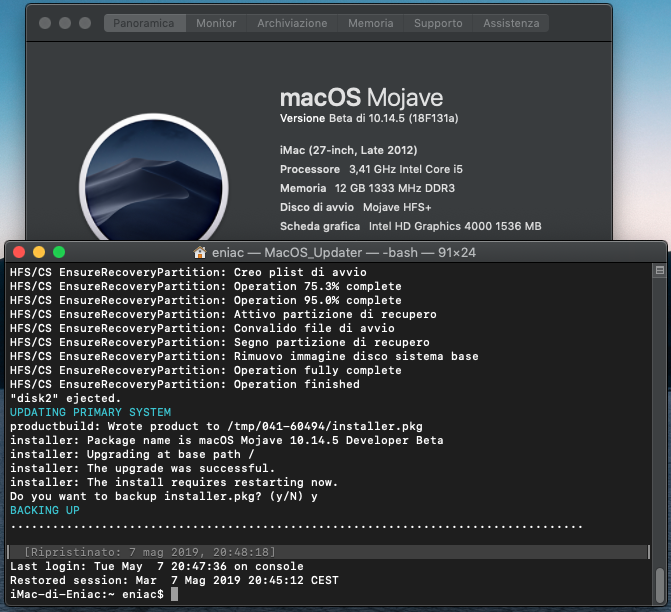Open the Supporto tab
The height and width of the screenshot is (612, 671).
coord(438,23)
